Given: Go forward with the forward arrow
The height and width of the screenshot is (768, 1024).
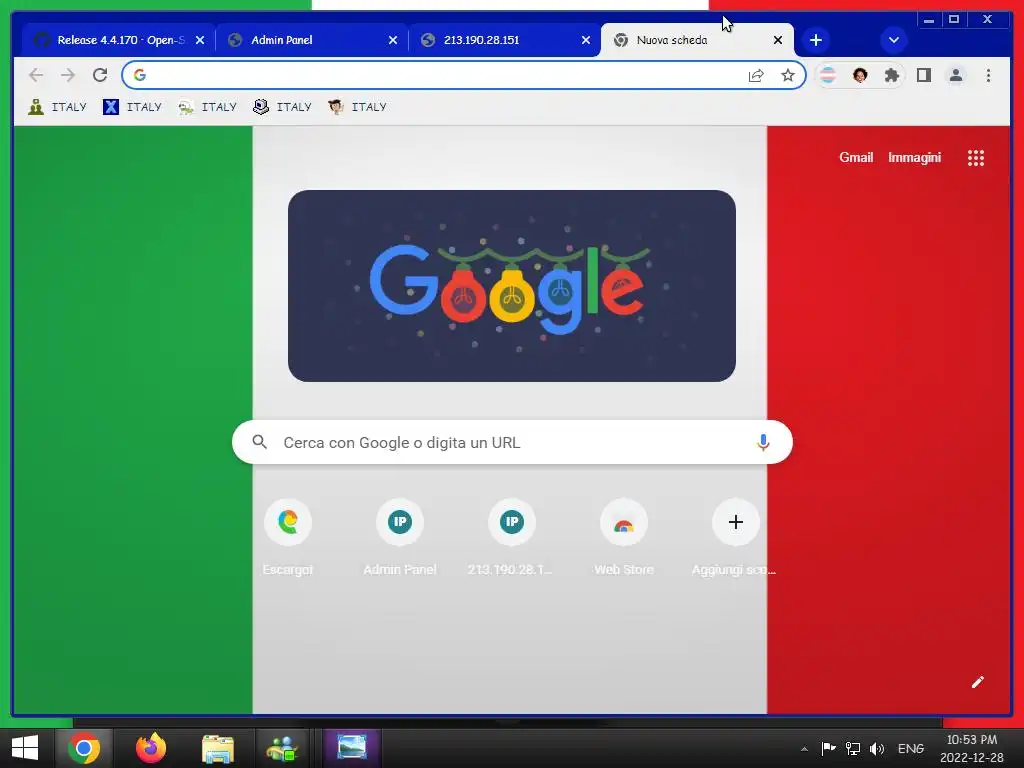Looking at the screenshot, I should [x=68, y=75].
